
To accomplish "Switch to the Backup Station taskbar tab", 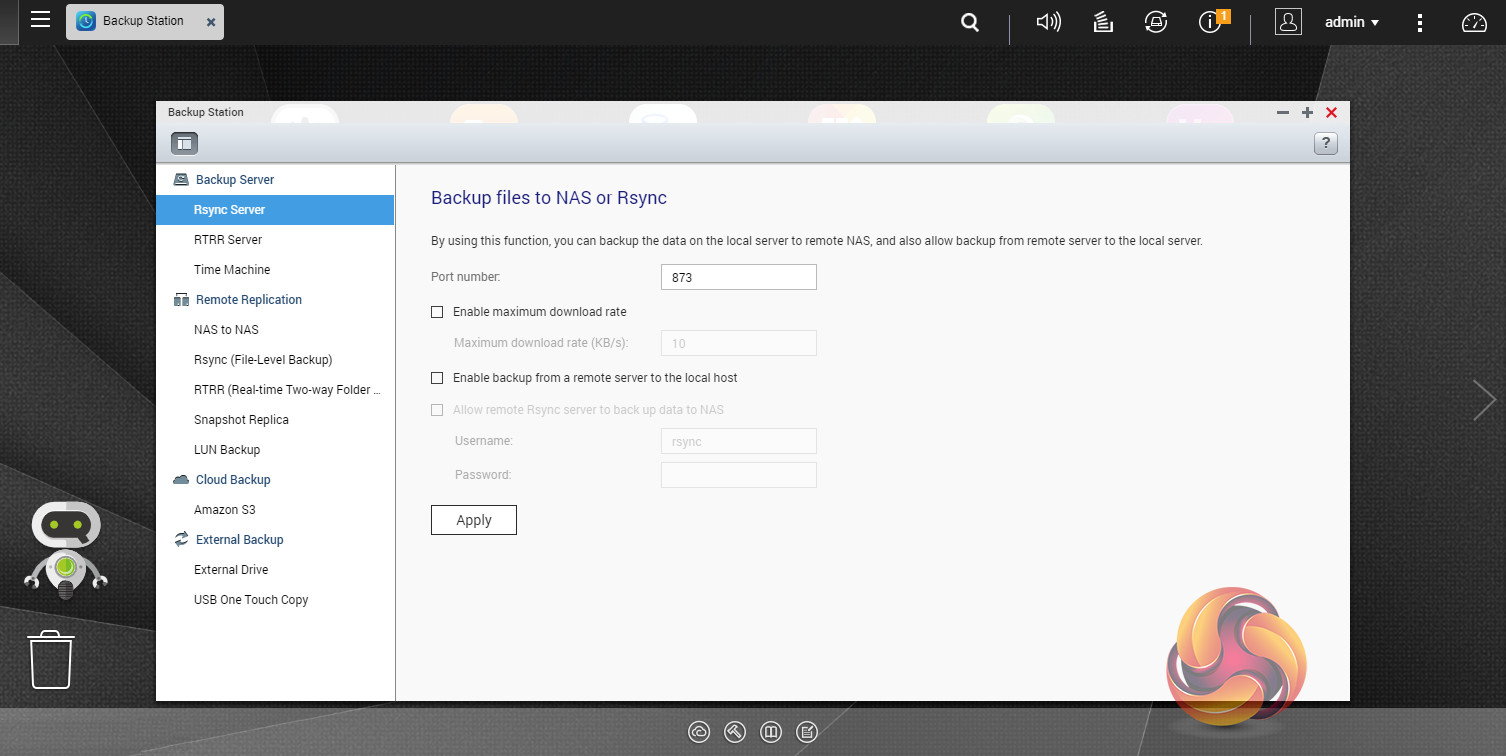I will 142,21.
